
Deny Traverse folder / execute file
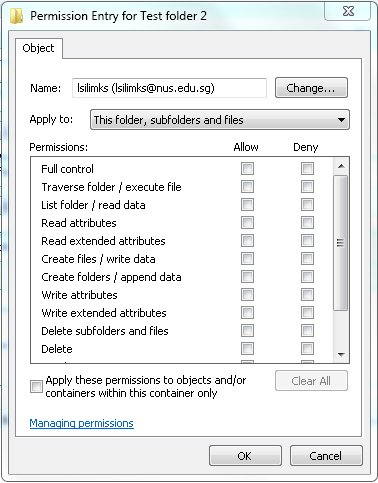click(x=307, y=187)
